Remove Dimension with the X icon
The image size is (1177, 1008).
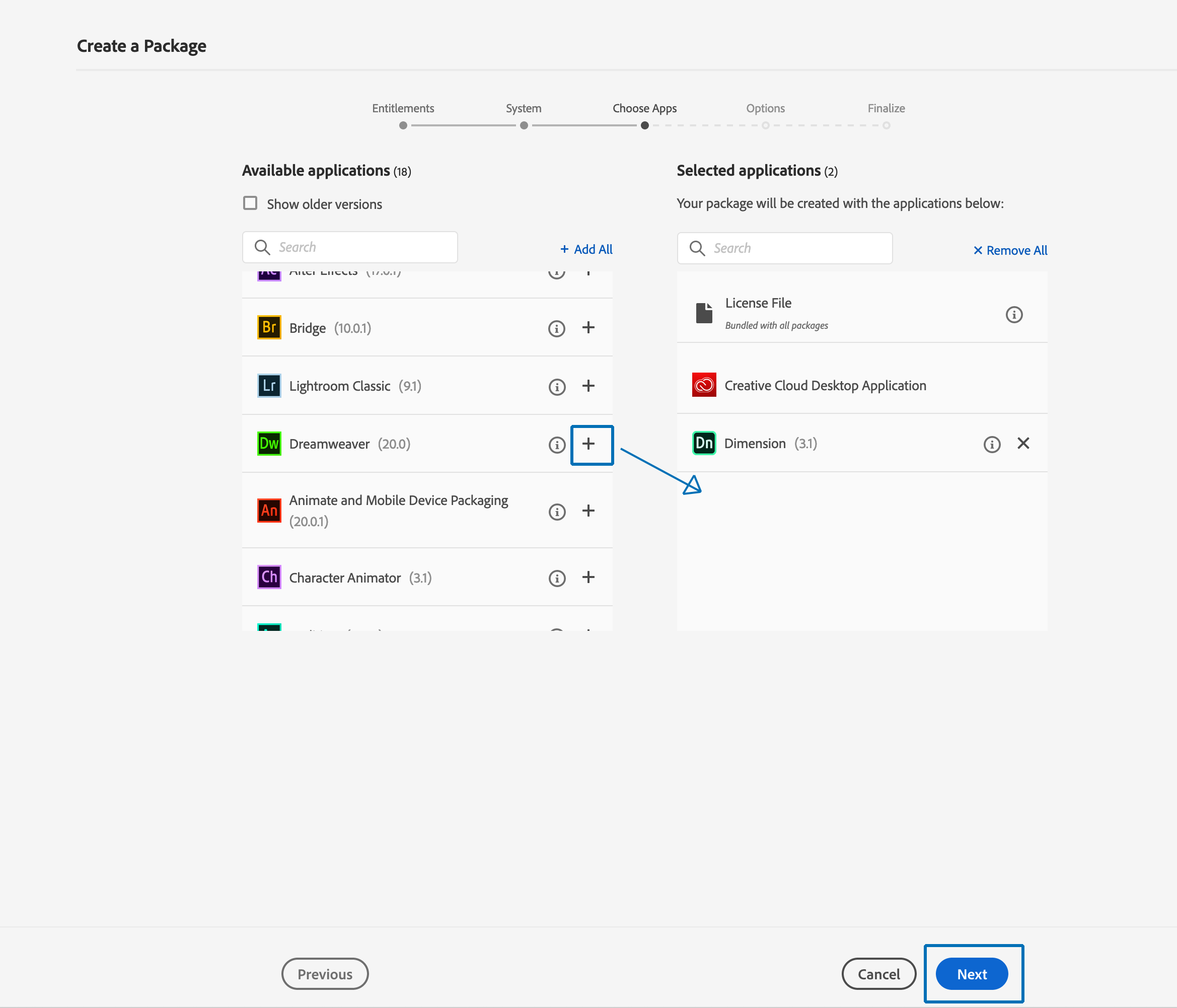point(1023,443)
